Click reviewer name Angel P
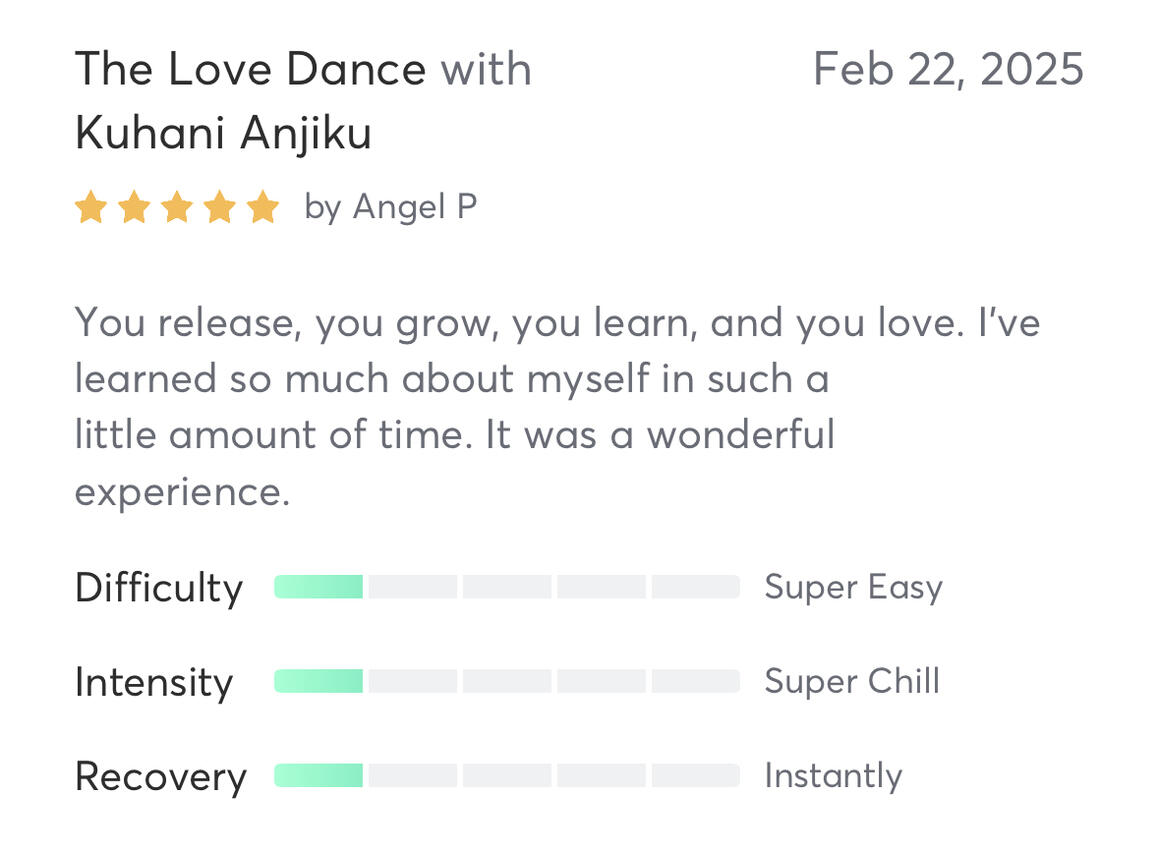This screenshot has width=1158, height=852. tap(415, 207)
